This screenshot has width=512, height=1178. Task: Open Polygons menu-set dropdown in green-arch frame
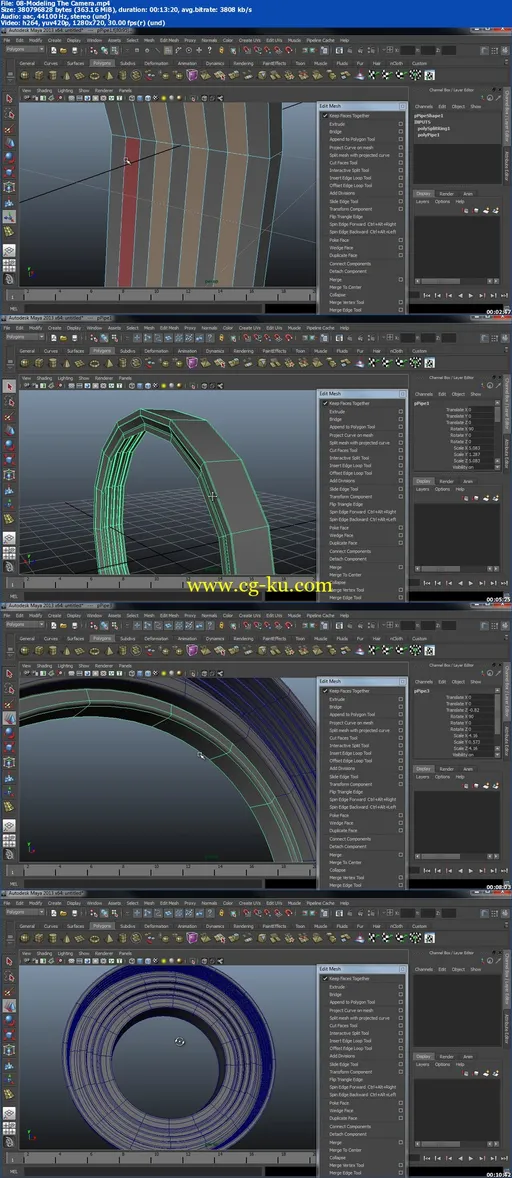(x=25, y=337)
